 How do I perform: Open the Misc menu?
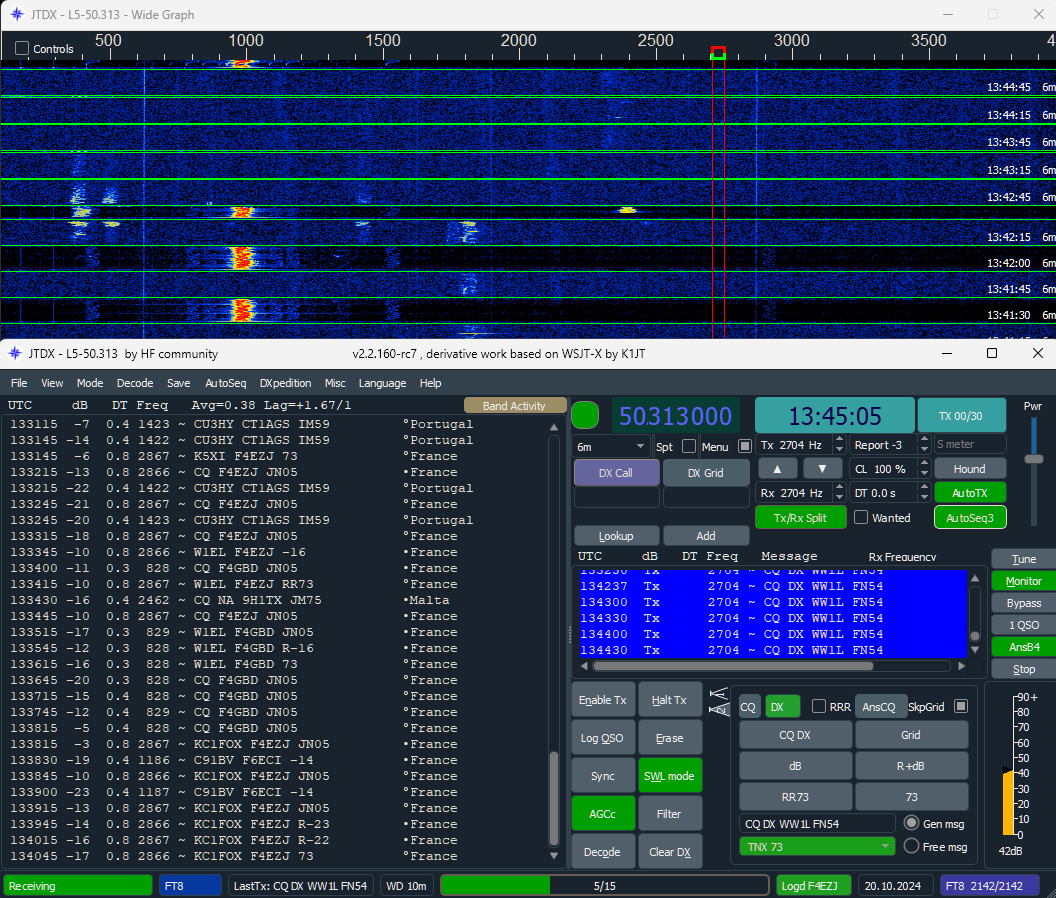click(x=335, y=383)
